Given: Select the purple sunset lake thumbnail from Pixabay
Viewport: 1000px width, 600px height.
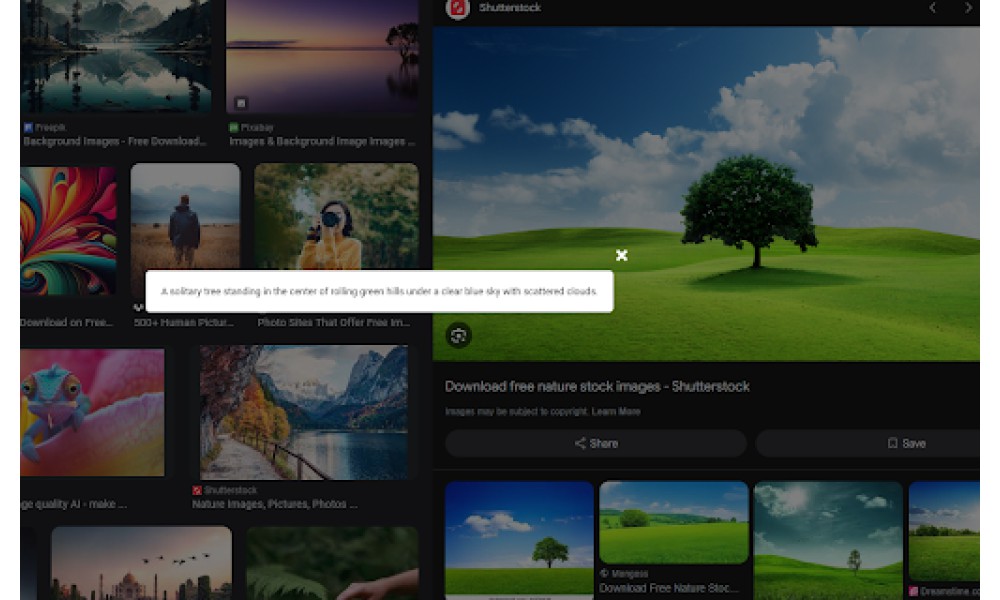Looking at the screenshot, I should click(x=322, y=57).
